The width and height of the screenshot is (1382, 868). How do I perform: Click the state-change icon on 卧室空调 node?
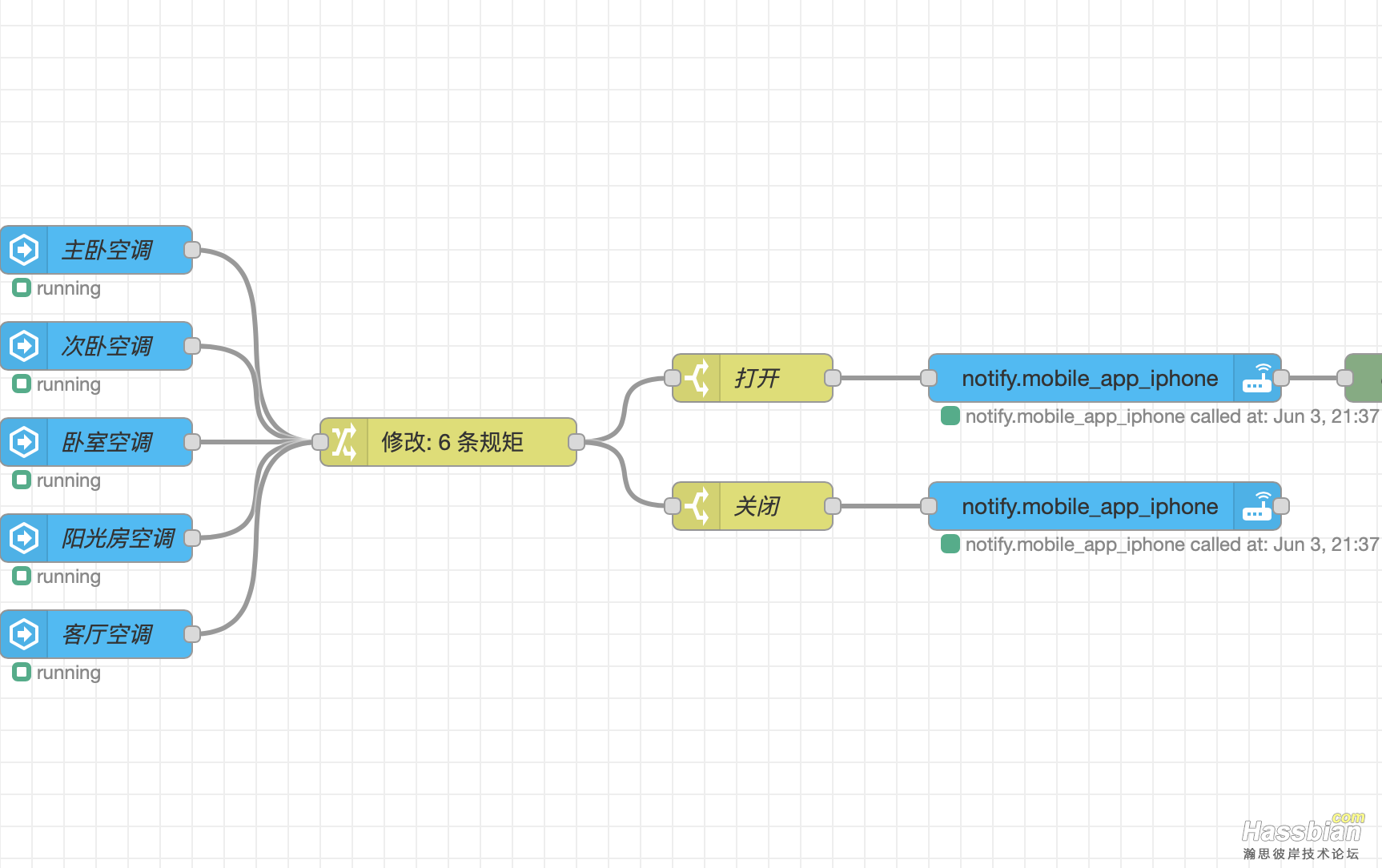24,442
